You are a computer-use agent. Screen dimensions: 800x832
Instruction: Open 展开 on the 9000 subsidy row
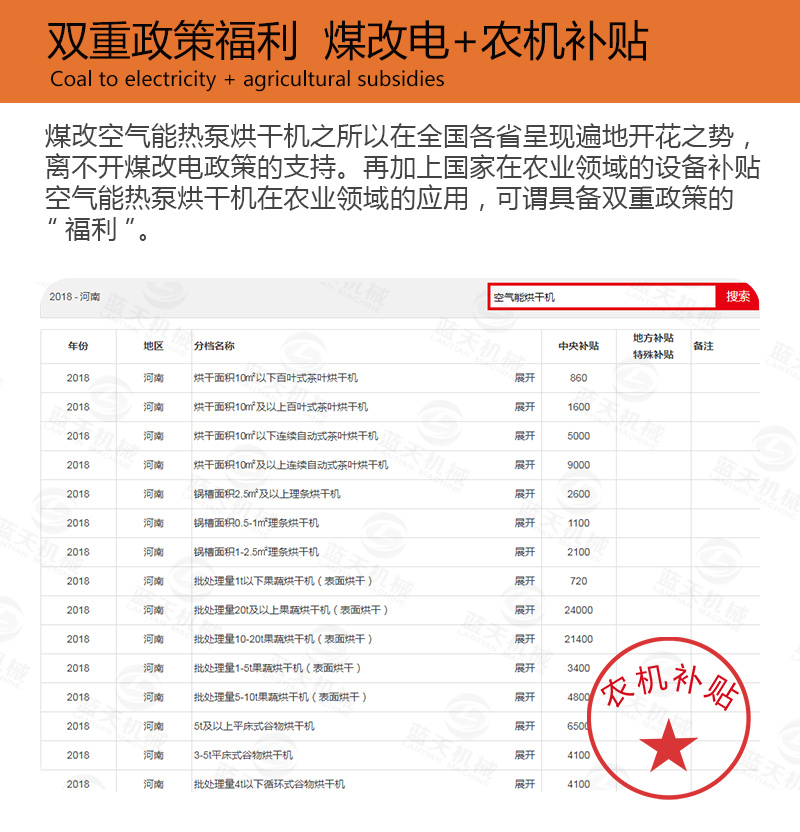524,465
